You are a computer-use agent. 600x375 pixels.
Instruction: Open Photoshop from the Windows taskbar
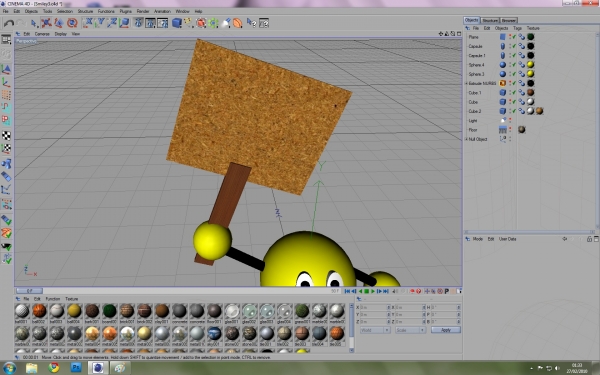76,368
